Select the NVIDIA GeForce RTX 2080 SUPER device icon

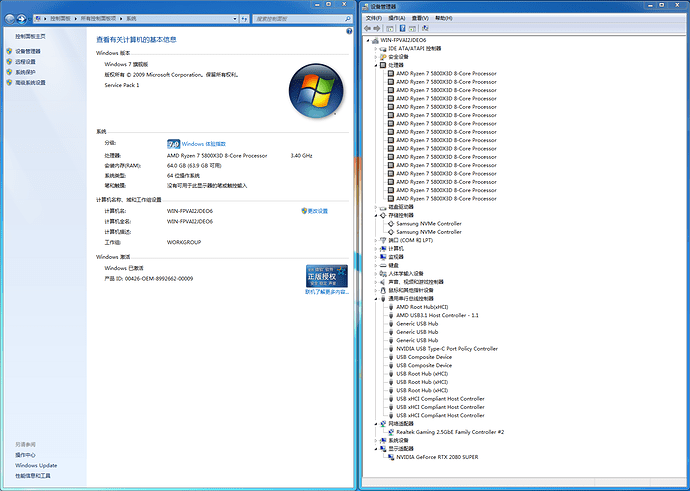pyautogui.click(x=391, y=457)
